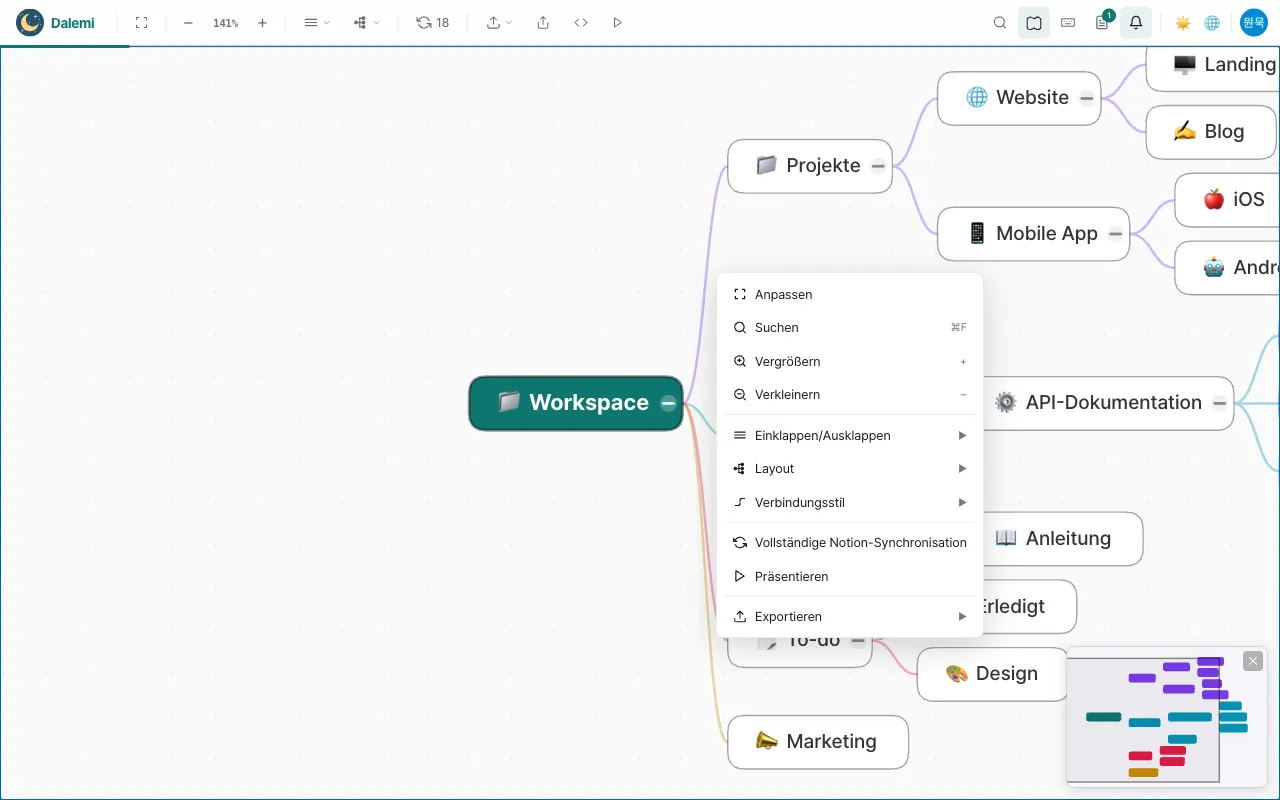1280x800 pixels.
Task: Click the fit-to-screen icon in toolbar
Action: [x=141, y=22]
